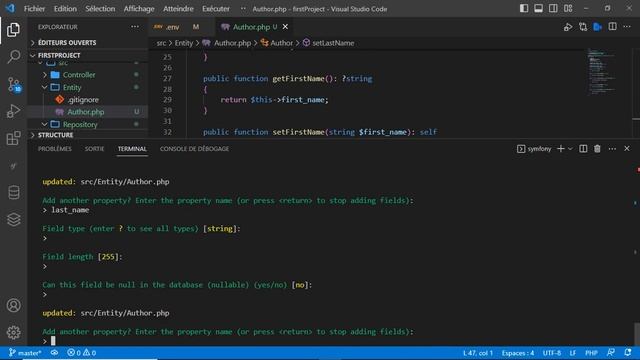
Task: Open terminal launch profile dropdown arrow
Action: click(570, 149)
